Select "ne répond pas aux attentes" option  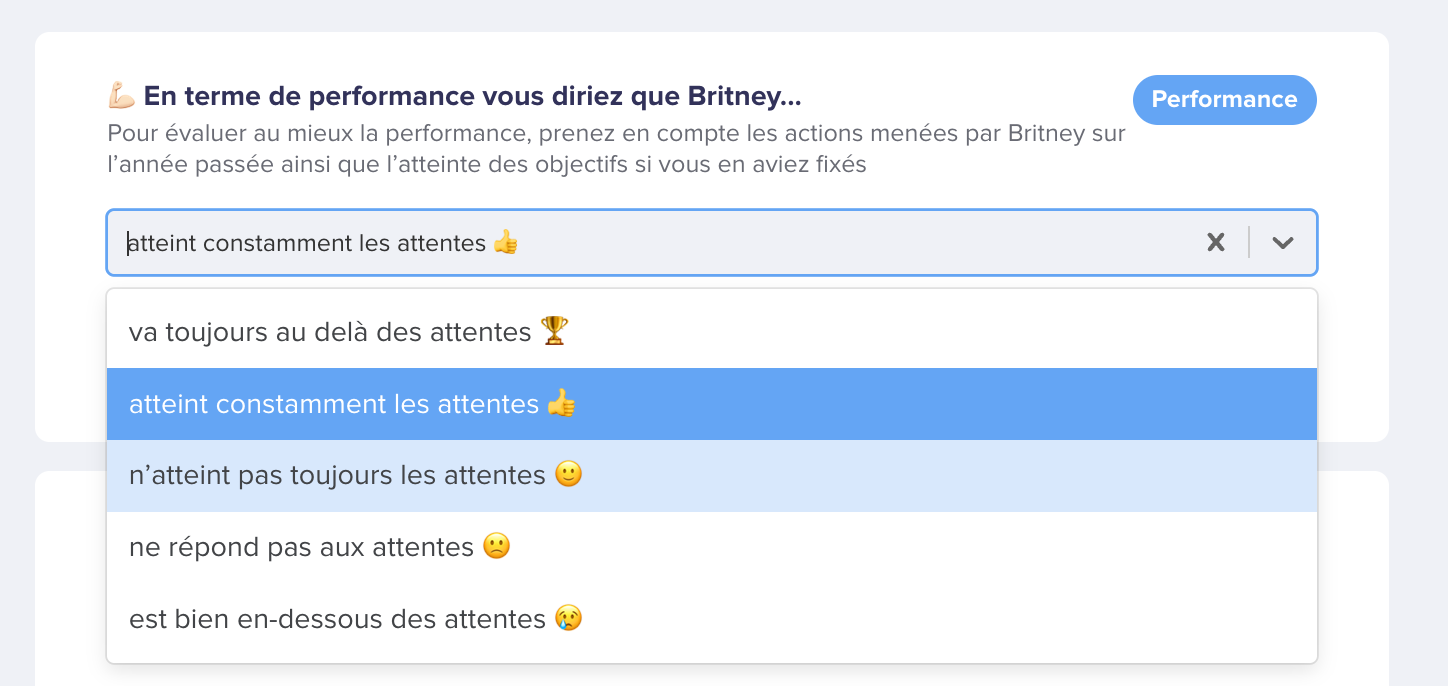(x=712, y=548)
